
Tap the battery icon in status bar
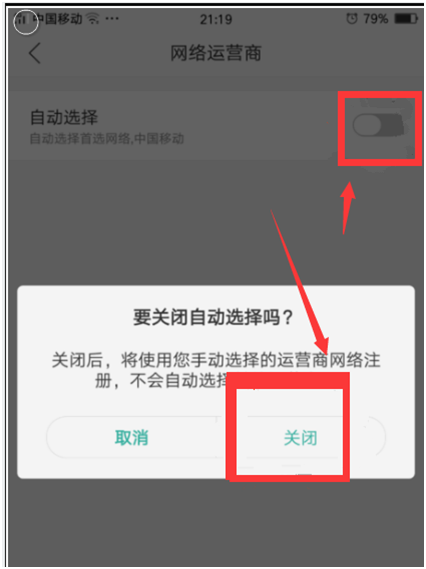coord(406,18)
